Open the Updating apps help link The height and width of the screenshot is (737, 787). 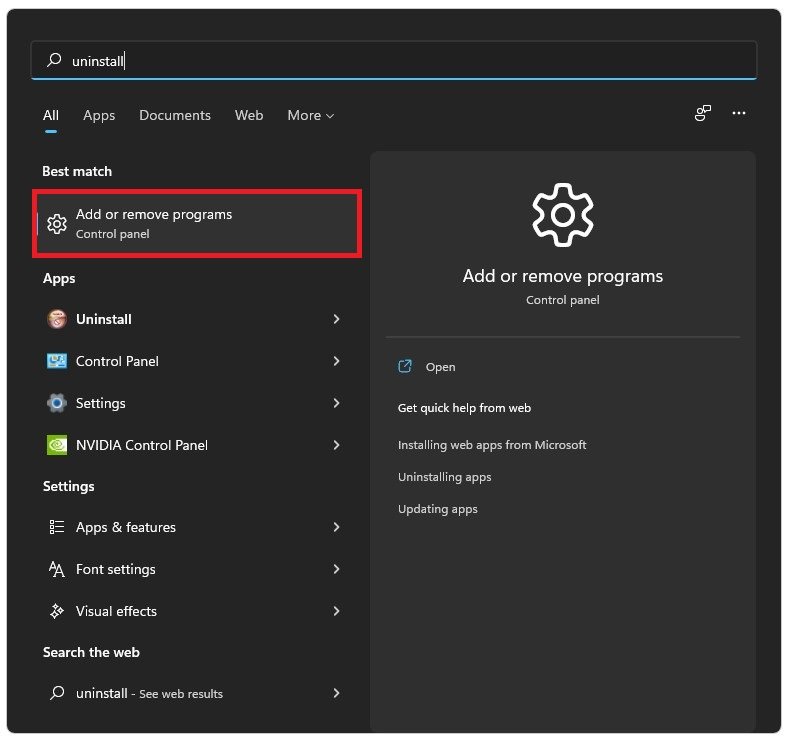point(437,509)
